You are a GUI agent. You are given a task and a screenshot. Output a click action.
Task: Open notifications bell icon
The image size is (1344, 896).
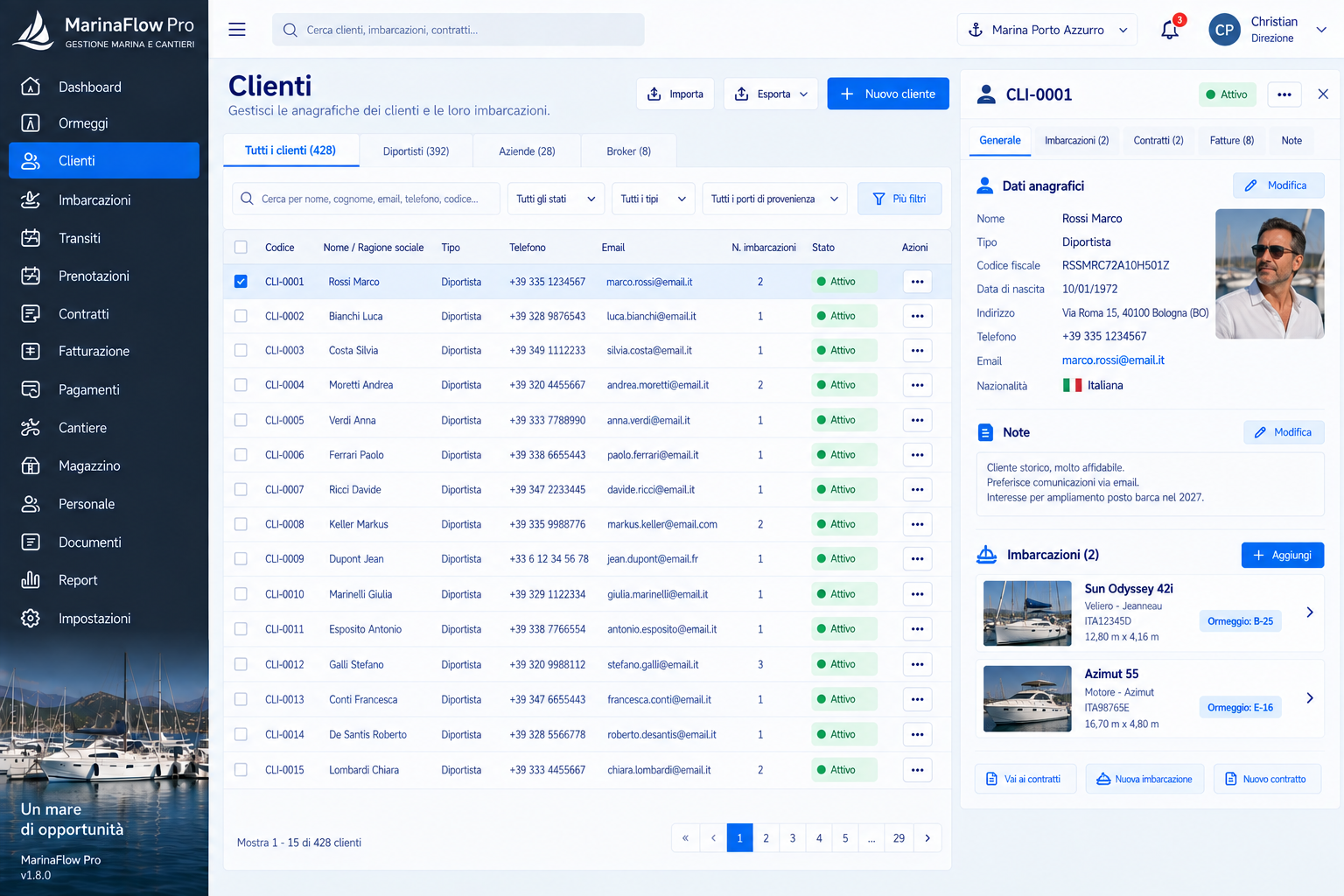[x=1170, y=30]
